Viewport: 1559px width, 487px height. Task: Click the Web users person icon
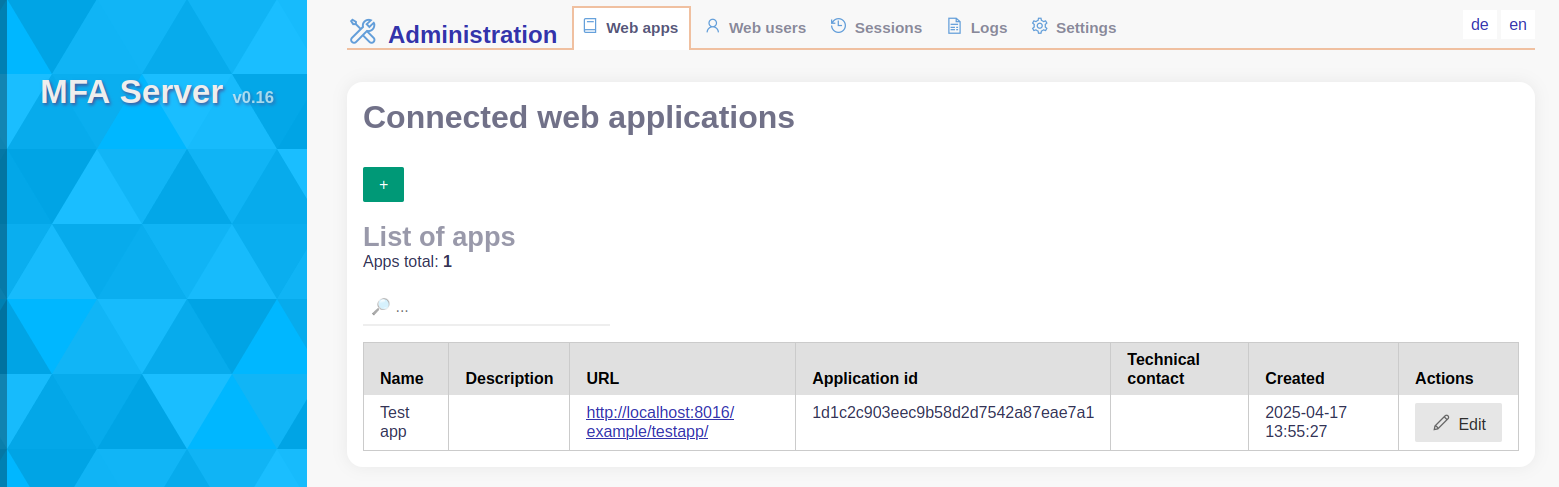(x=713, y=26)
